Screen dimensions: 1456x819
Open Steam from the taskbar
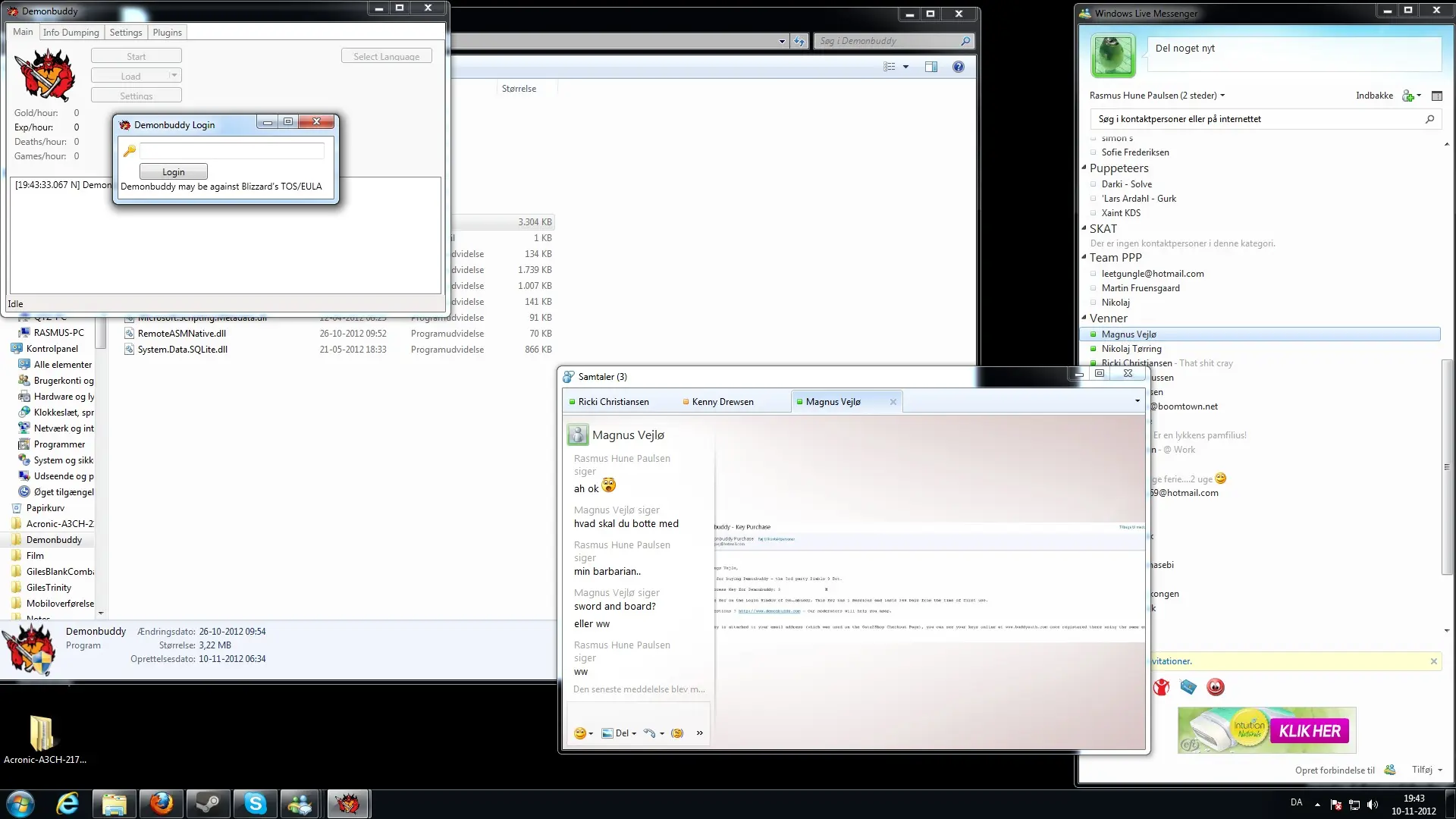208,804
